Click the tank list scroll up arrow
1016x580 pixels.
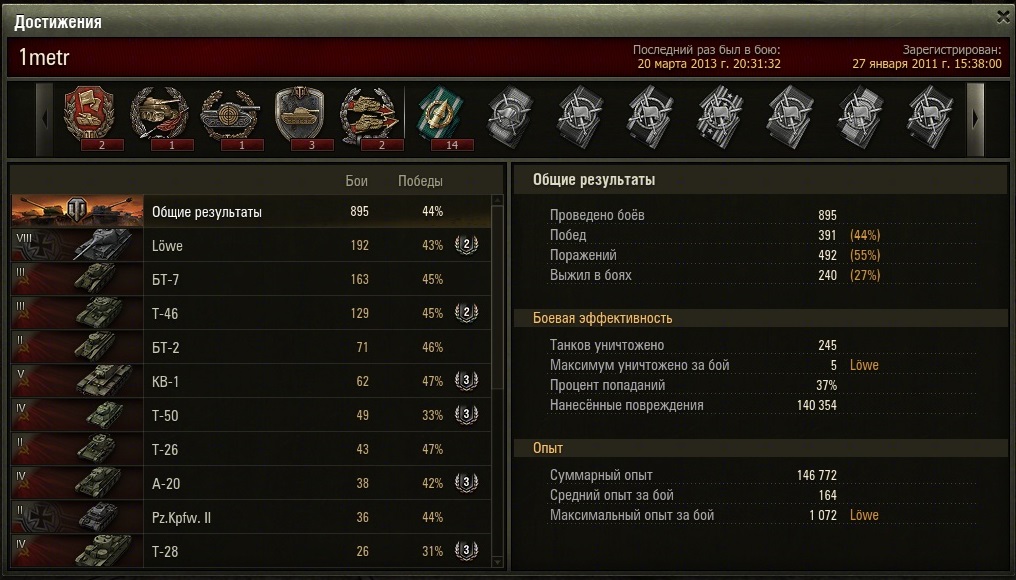coord(498,200)
